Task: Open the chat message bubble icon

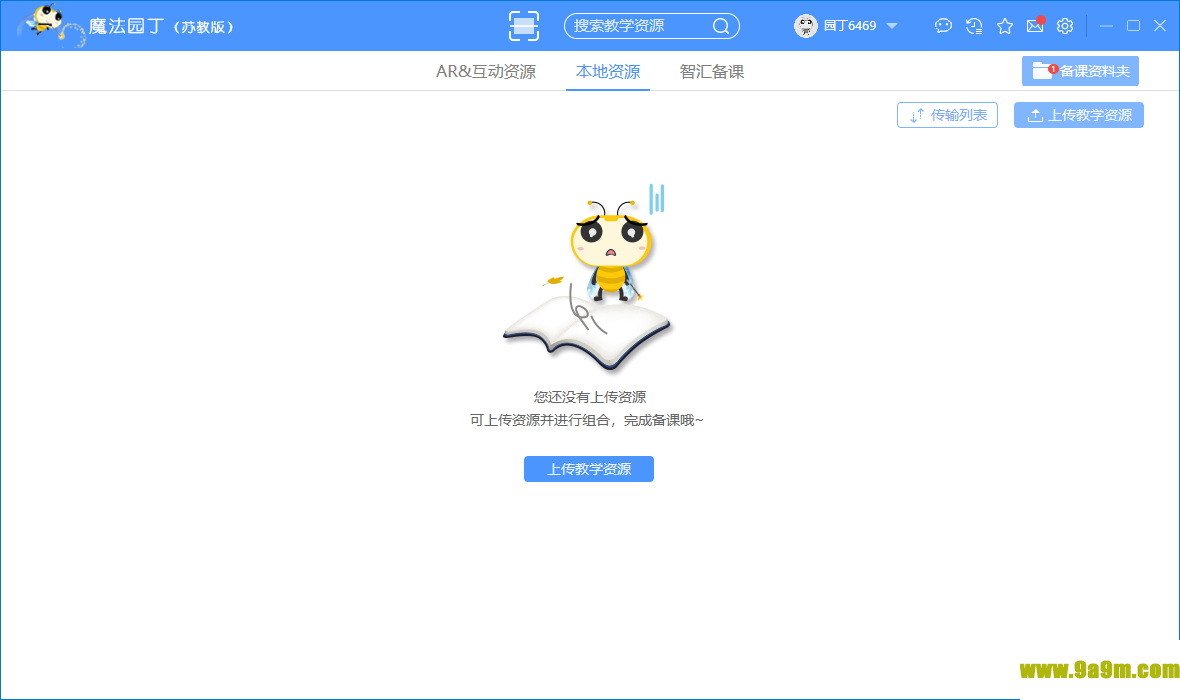Action: point(943,26)
